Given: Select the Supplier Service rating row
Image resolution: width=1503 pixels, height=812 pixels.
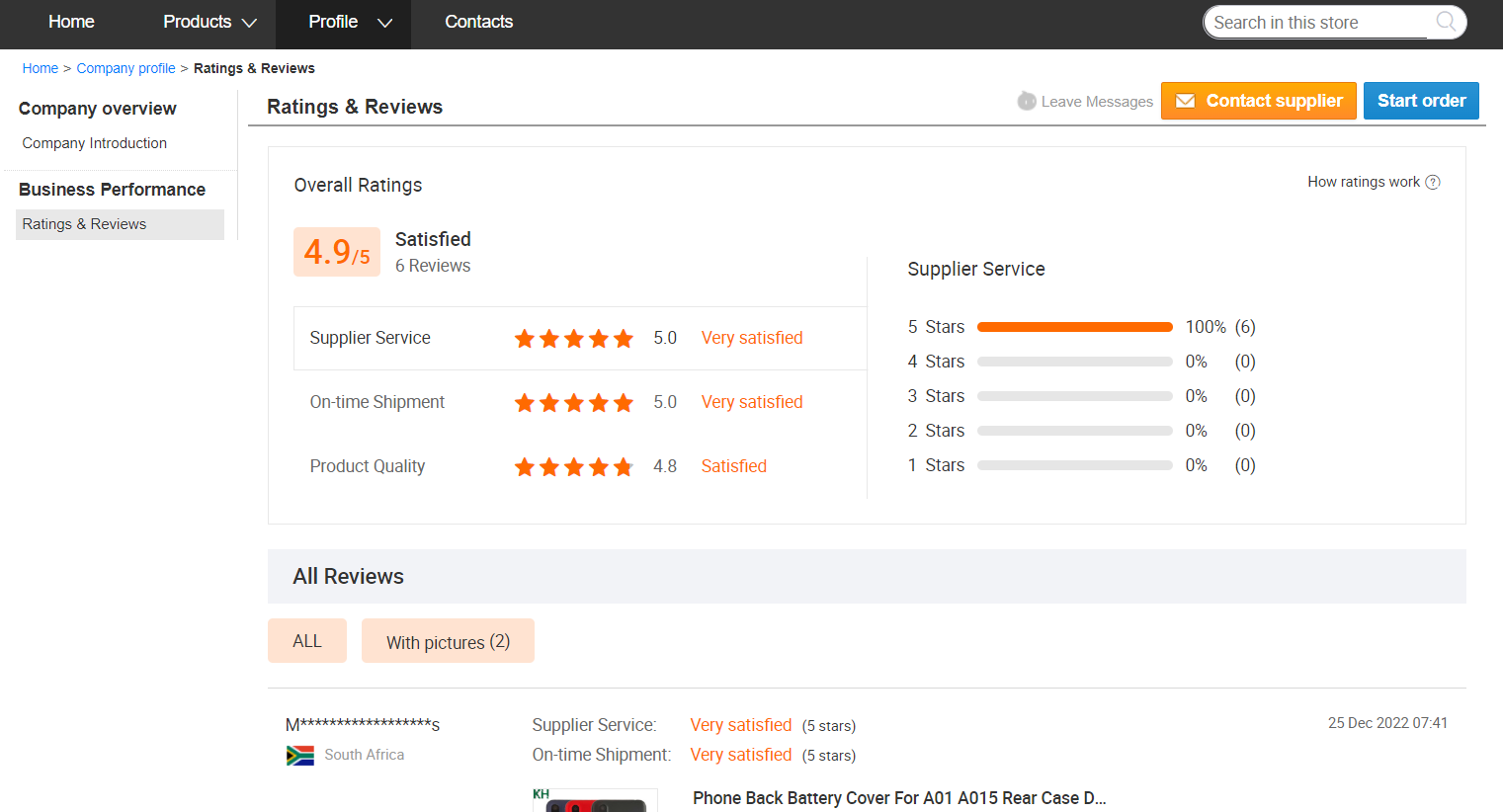Looking at the screenshot, I should point(580,339).
